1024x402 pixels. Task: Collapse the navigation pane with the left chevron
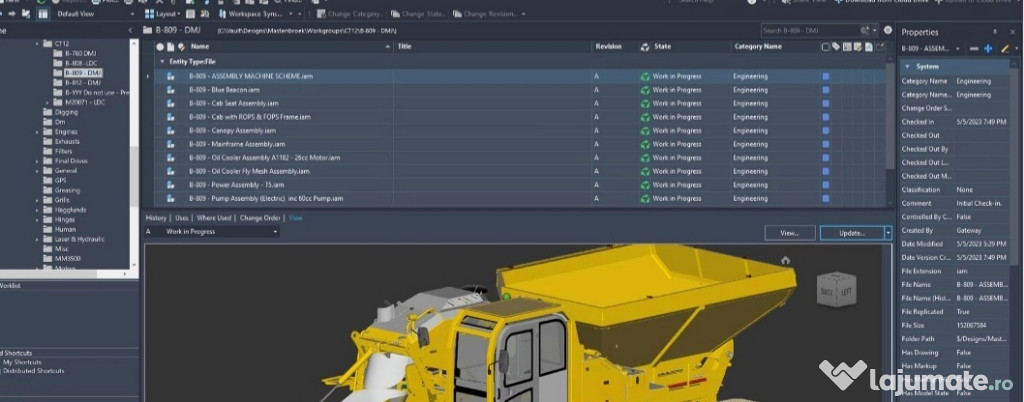tap(130, 30)
